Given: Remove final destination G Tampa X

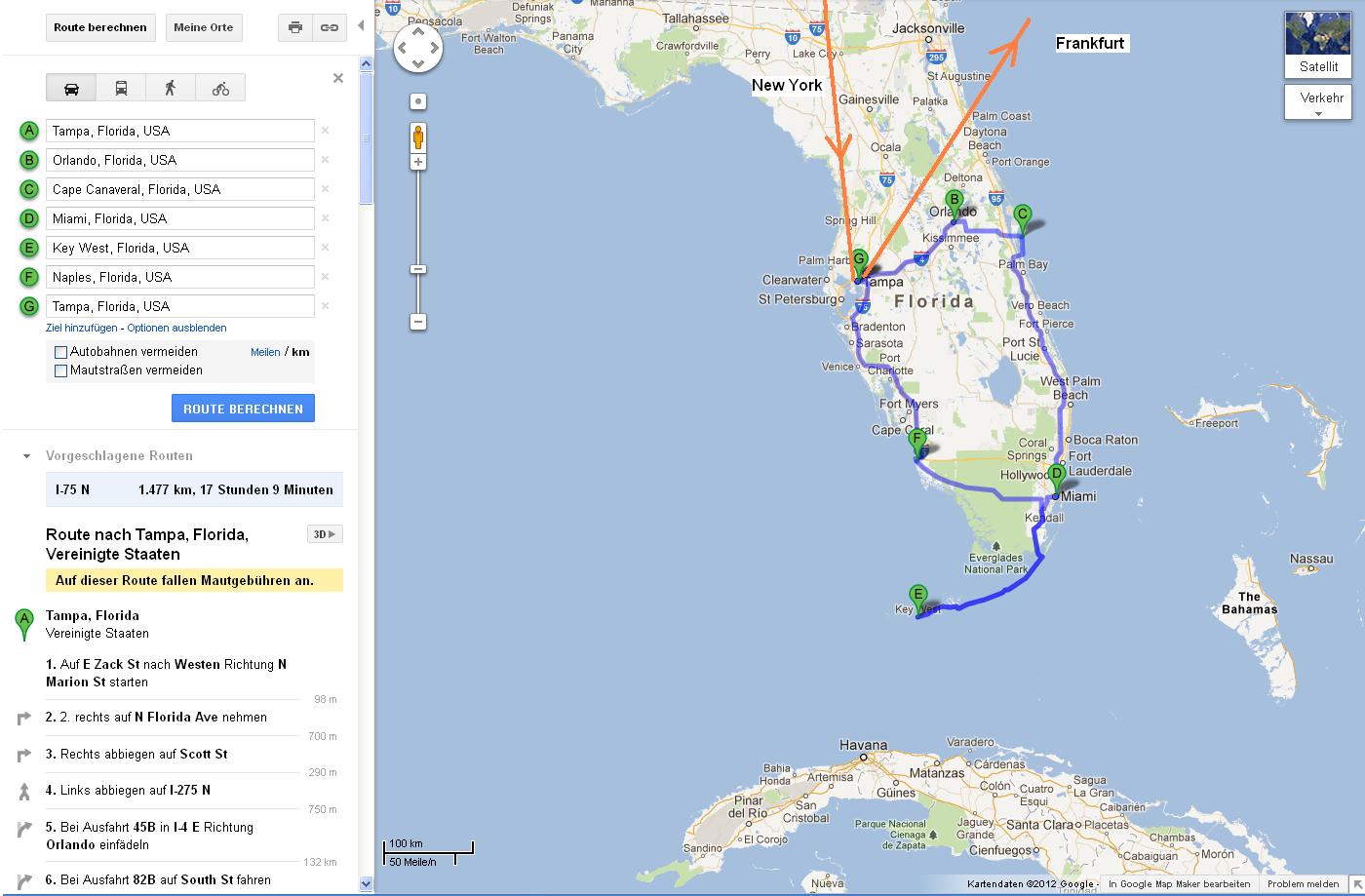Looking at the screenshot, I should tap(326, 306).
